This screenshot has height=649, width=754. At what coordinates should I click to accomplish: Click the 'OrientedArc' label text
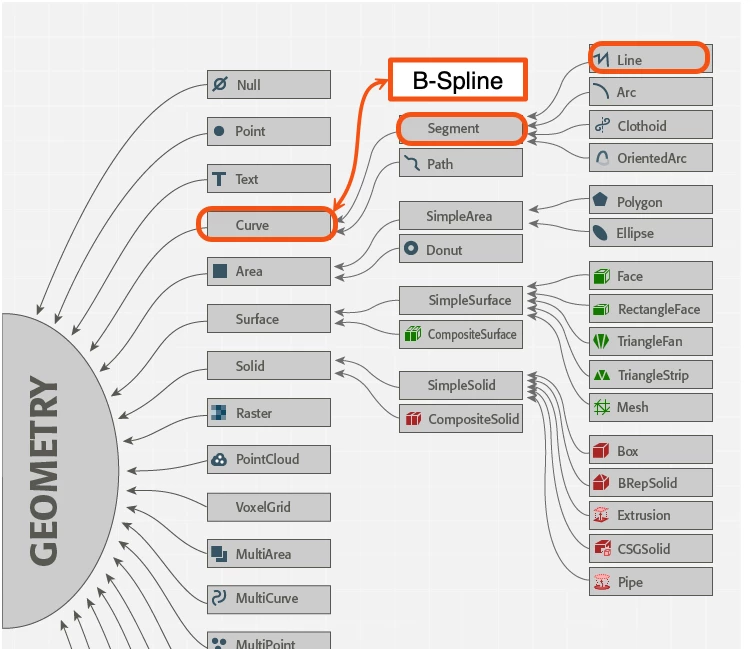tap(652, 158)
